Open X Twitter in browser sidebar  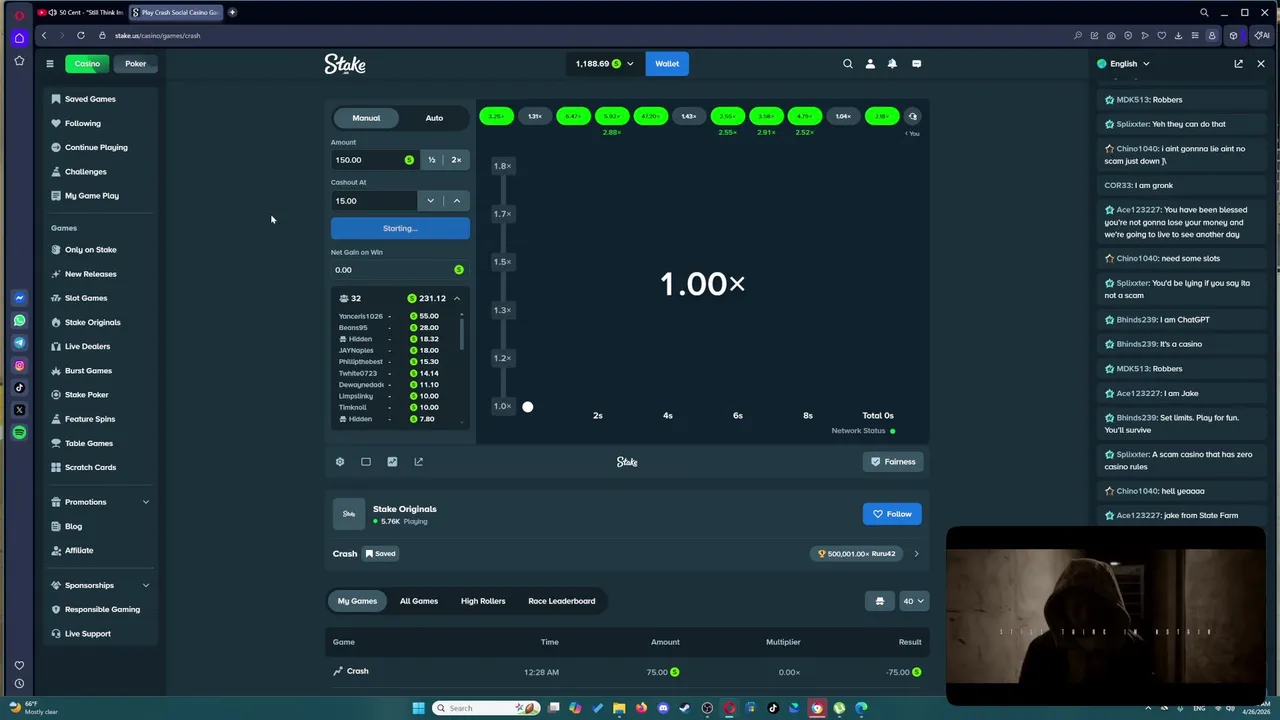coord(19,410)
